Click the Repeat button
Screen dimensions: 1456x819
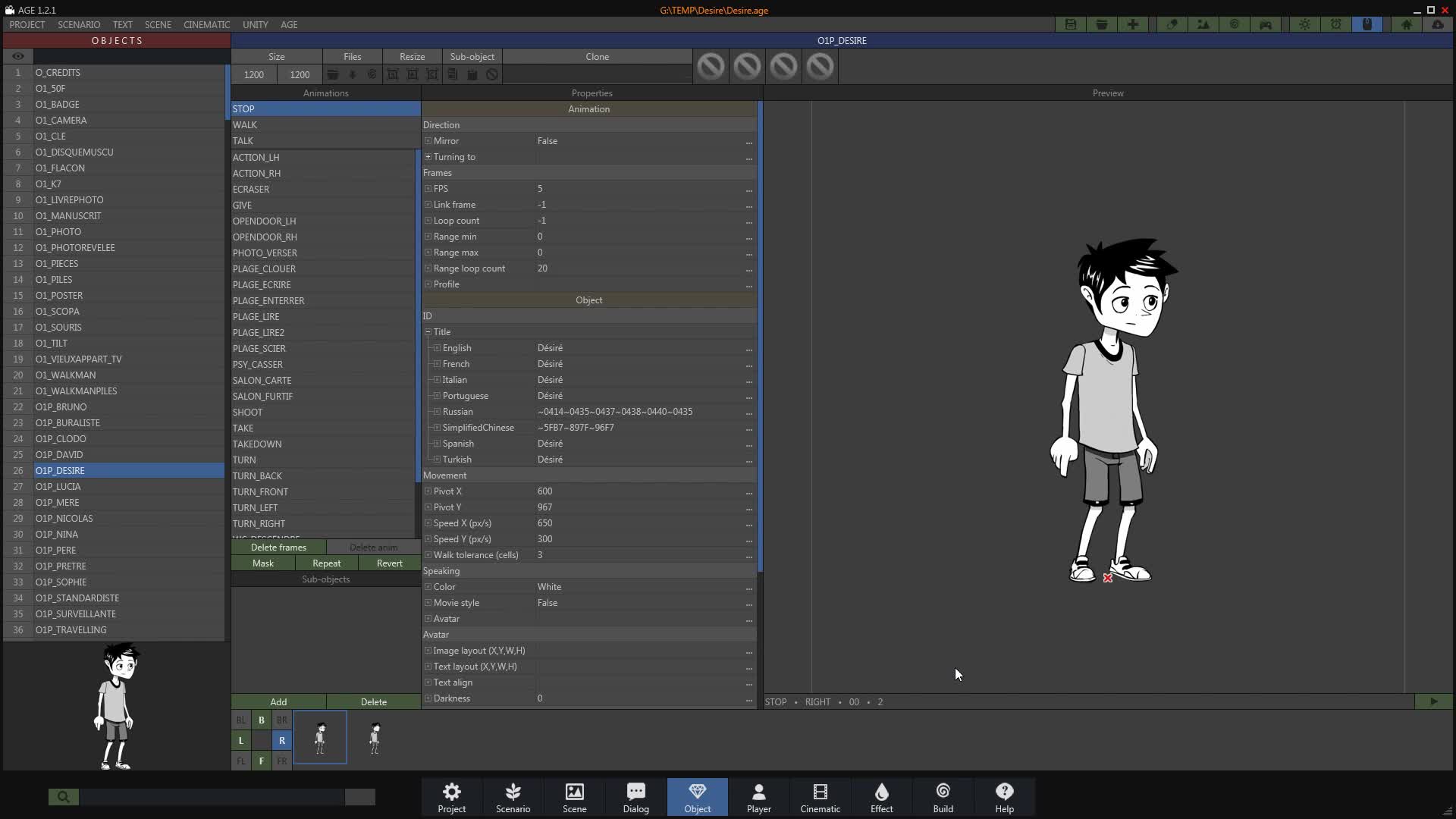pyautogui.click(x=327, y=563)
